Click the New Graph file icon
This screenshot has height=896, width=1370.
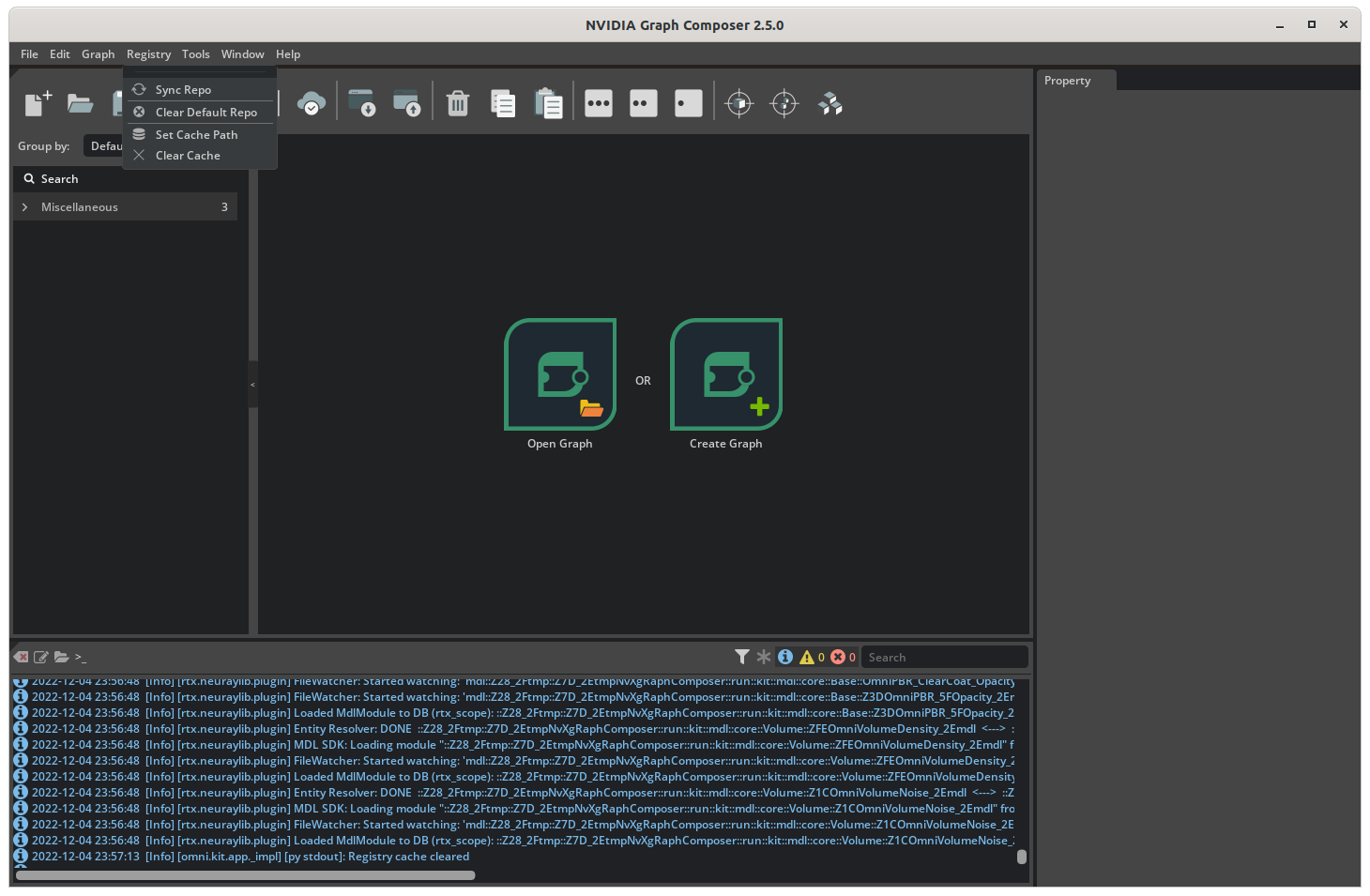pyautogui.click(x=38, y=103)
